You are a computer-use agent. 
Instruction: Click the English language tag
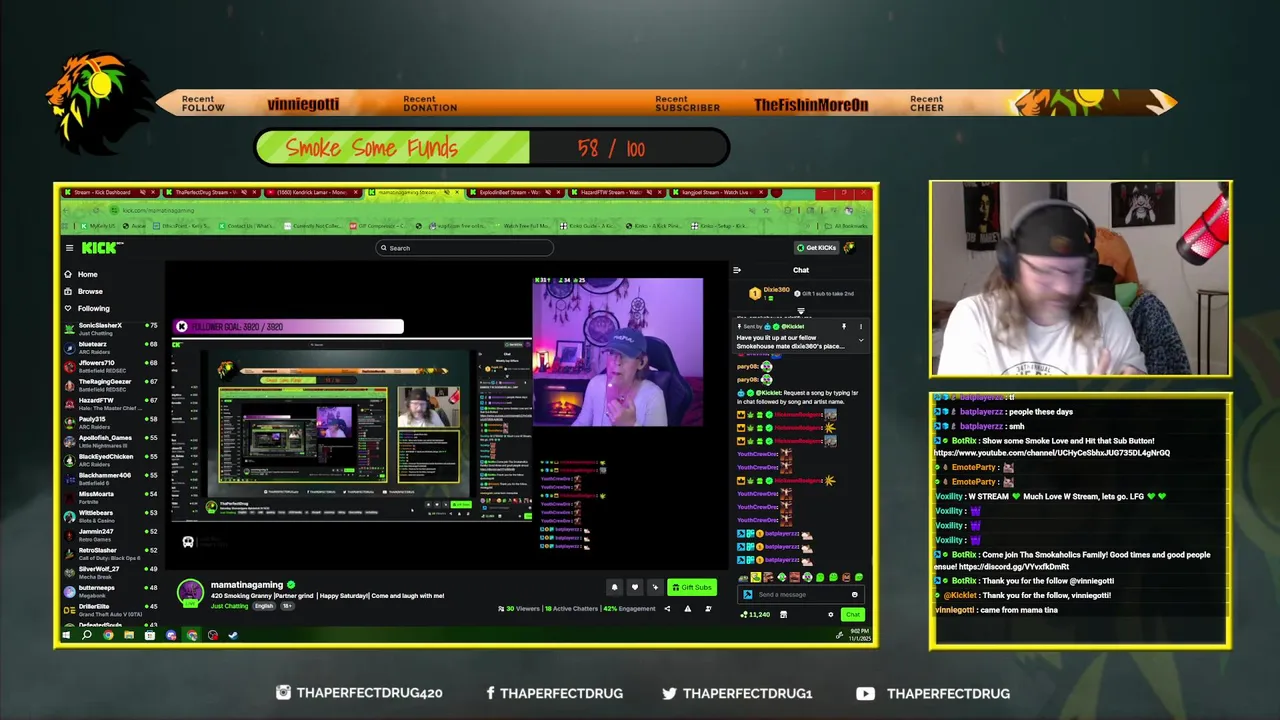point(264,606)
